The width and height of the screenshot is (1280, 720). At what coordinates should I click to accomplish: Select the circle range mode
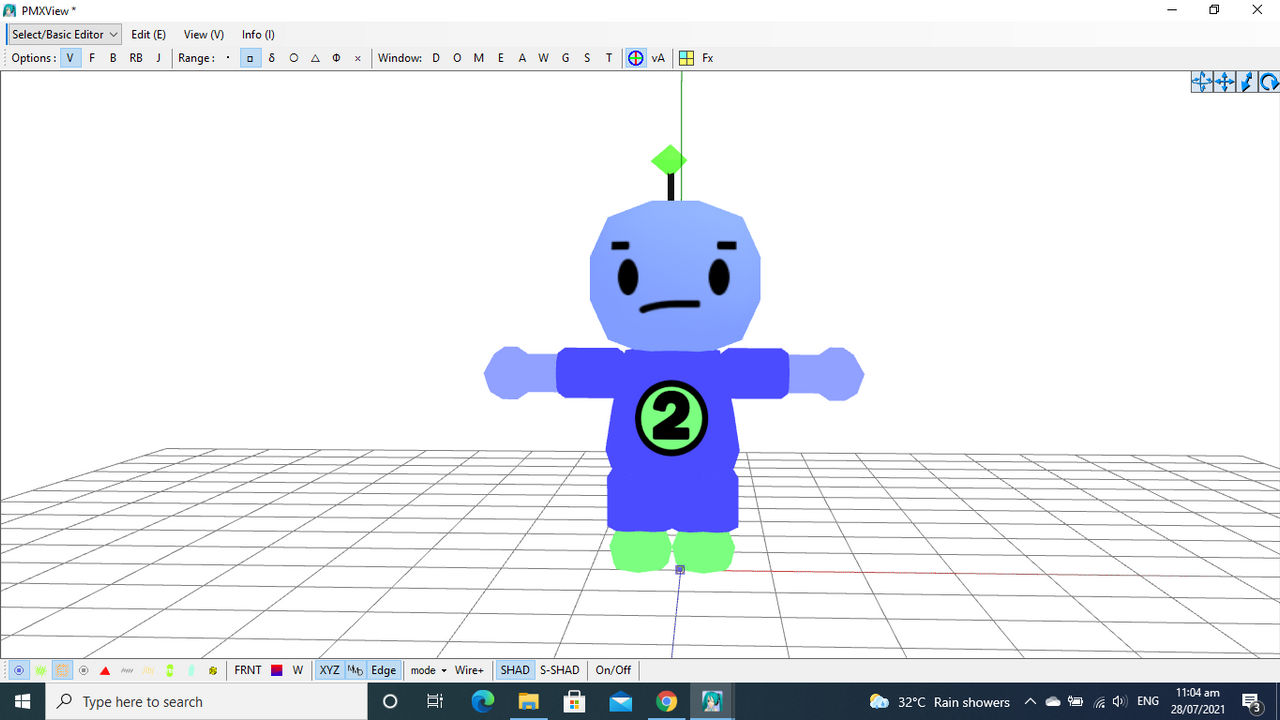point(294,58)
